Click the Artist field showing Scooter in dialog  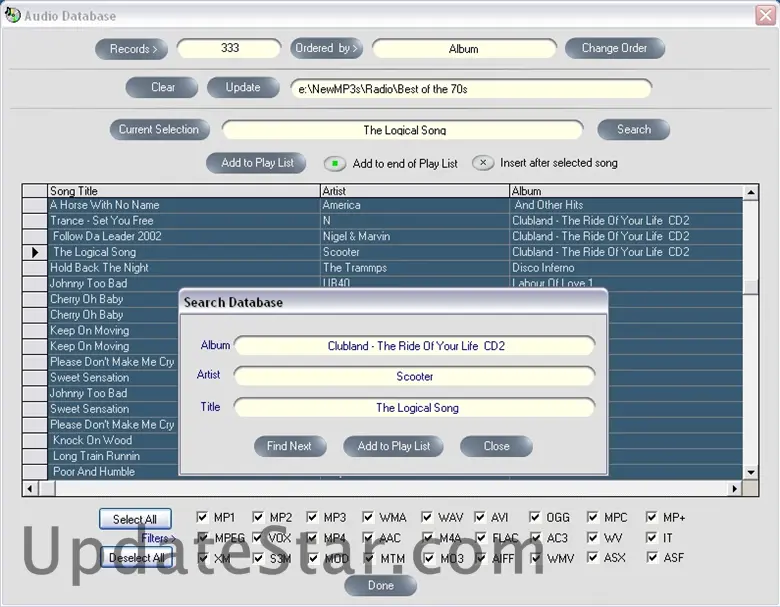point(414,377)
